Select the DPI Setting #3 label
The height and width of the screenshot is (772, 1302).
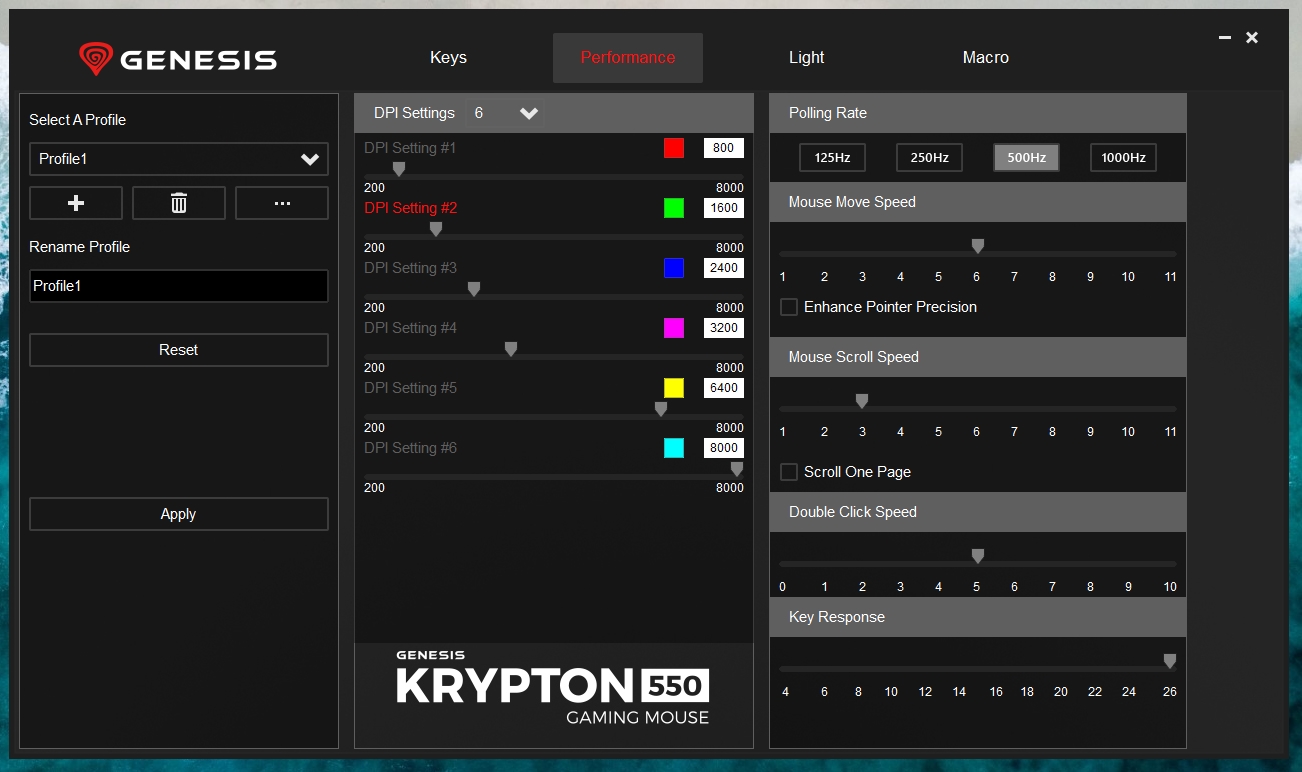410,268
